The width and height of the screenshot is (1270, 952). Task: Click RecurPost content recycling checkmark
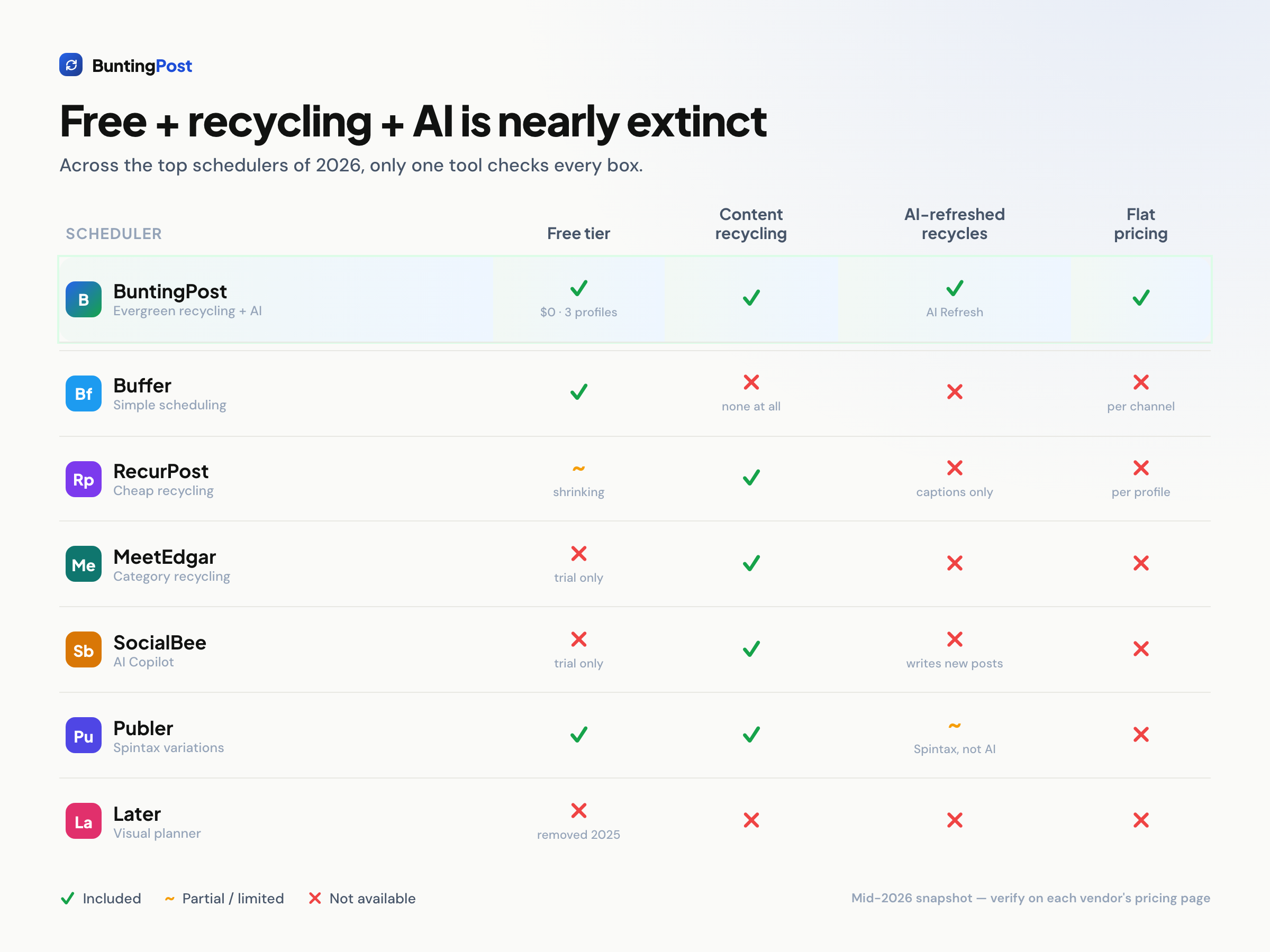[751, 478]
